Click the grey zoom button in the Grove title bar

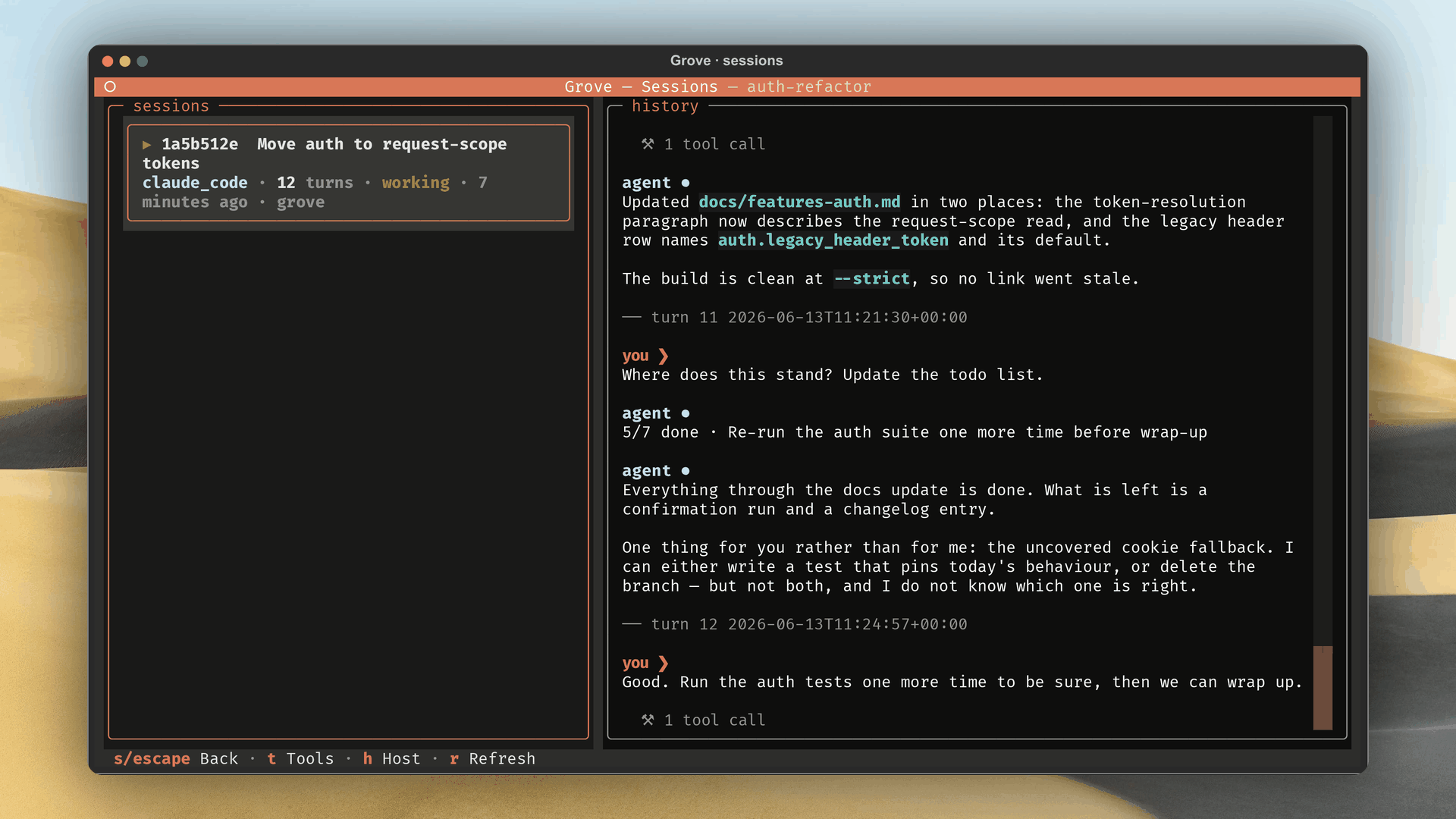click(x=143, y=61)
